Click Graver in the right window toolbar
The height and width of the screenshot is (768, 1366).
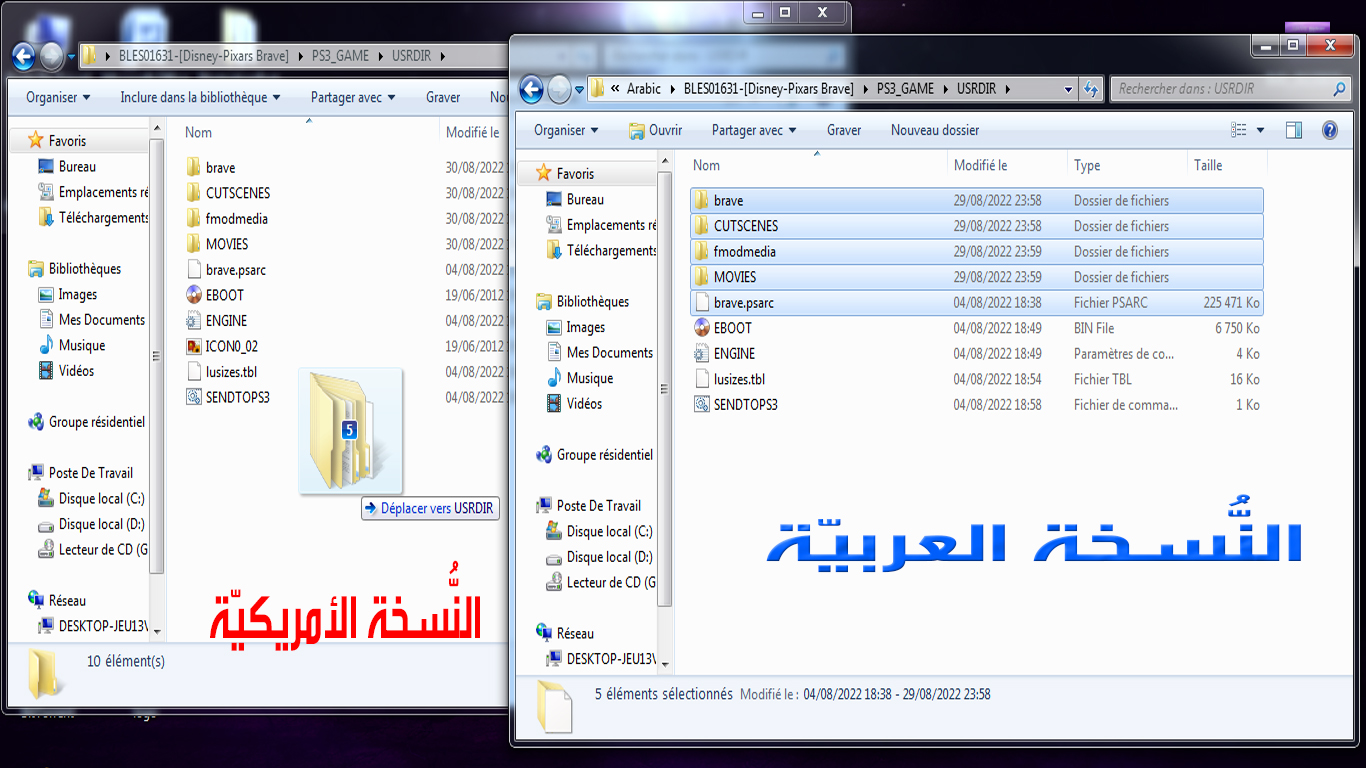pos(844,130)
